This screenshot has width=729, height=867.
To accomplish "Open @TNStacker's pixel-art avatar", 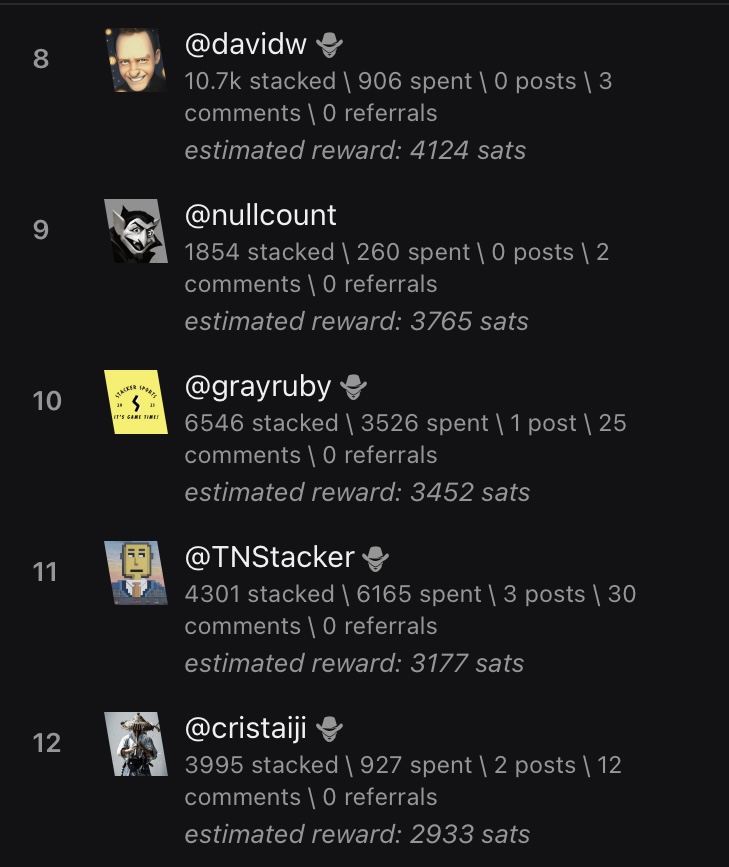I will [136, 573].
